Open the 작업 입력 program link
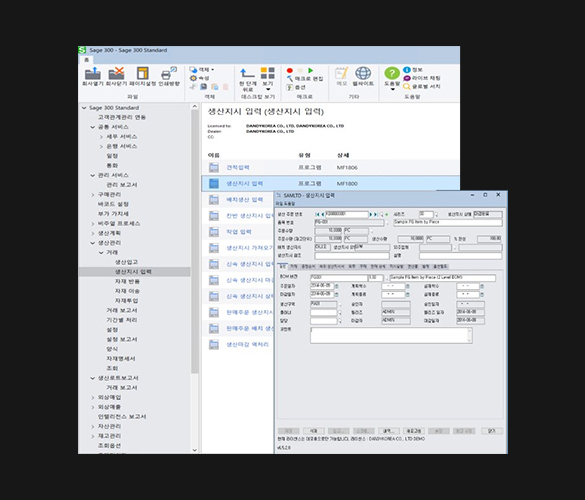Image resolution: width=585 pixels, height=500 pixels. click(239, 232)
